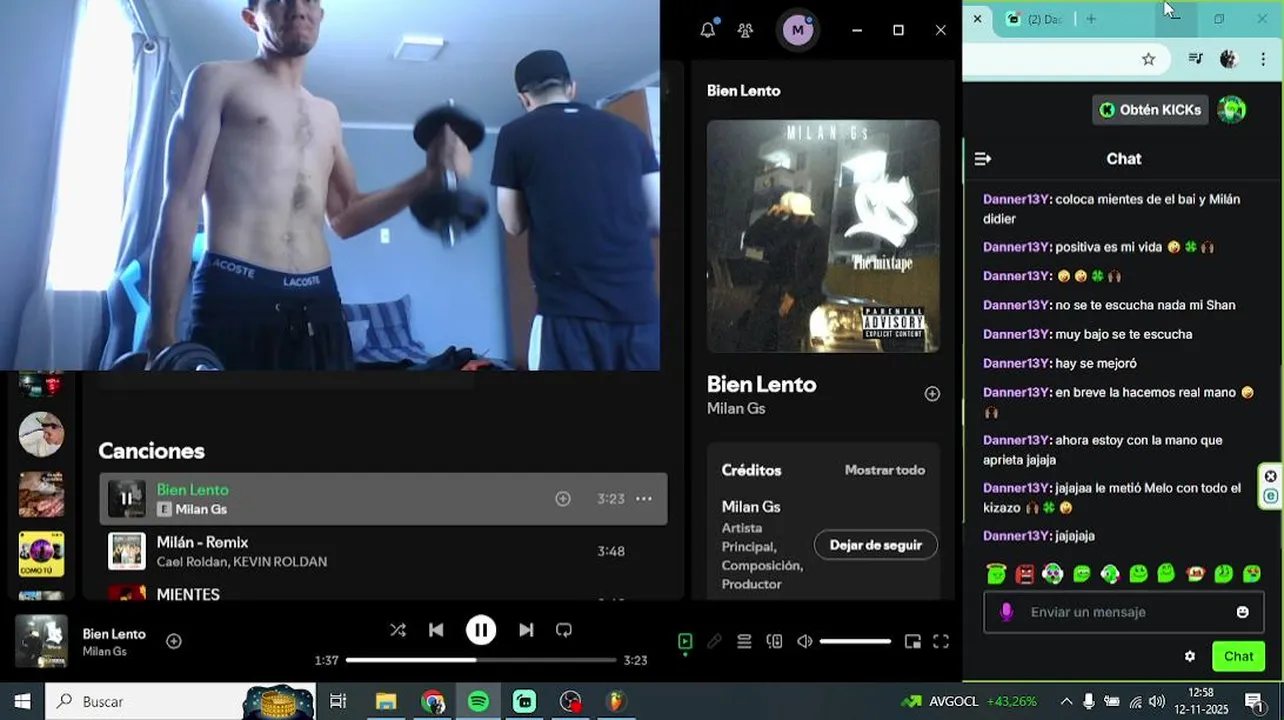Open OBS Studio from the taskbar

pyautogui.click(x=570, y=701)
